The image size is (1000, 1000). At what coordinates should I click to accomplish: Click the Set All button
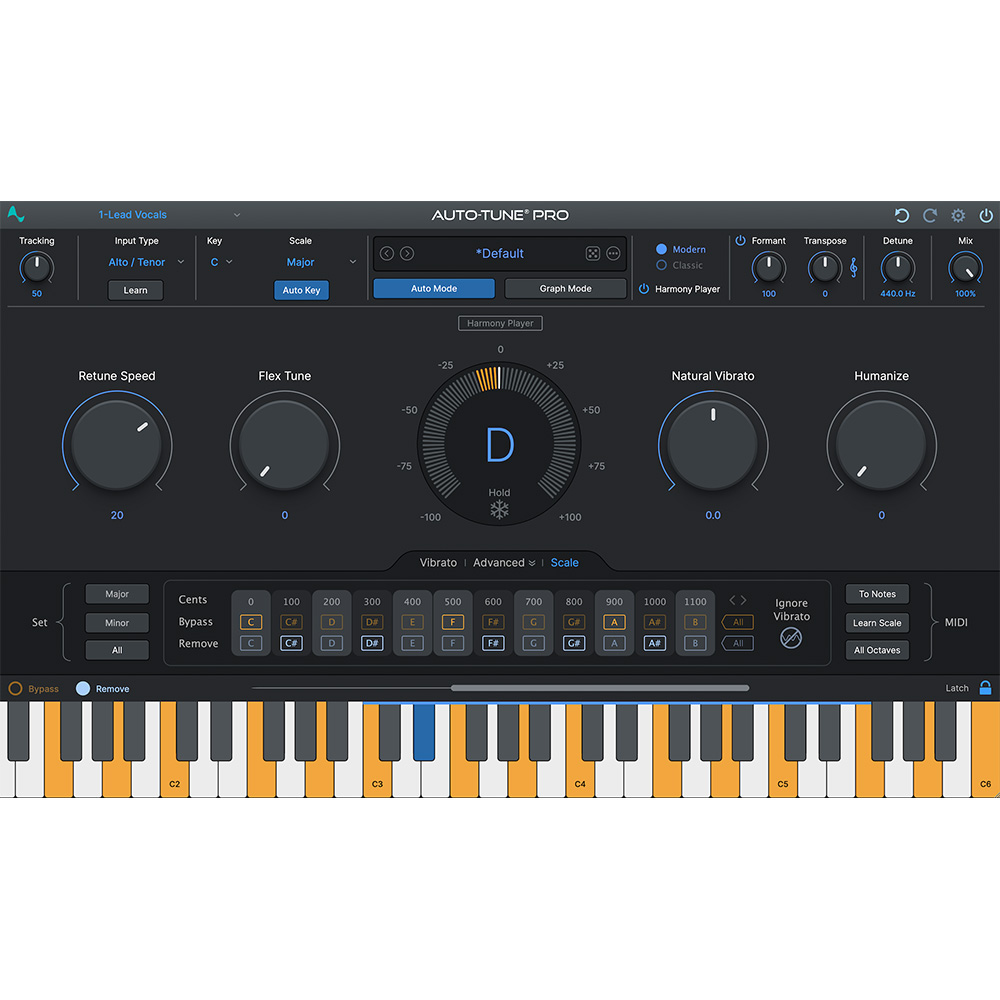(x=117, y=650)
